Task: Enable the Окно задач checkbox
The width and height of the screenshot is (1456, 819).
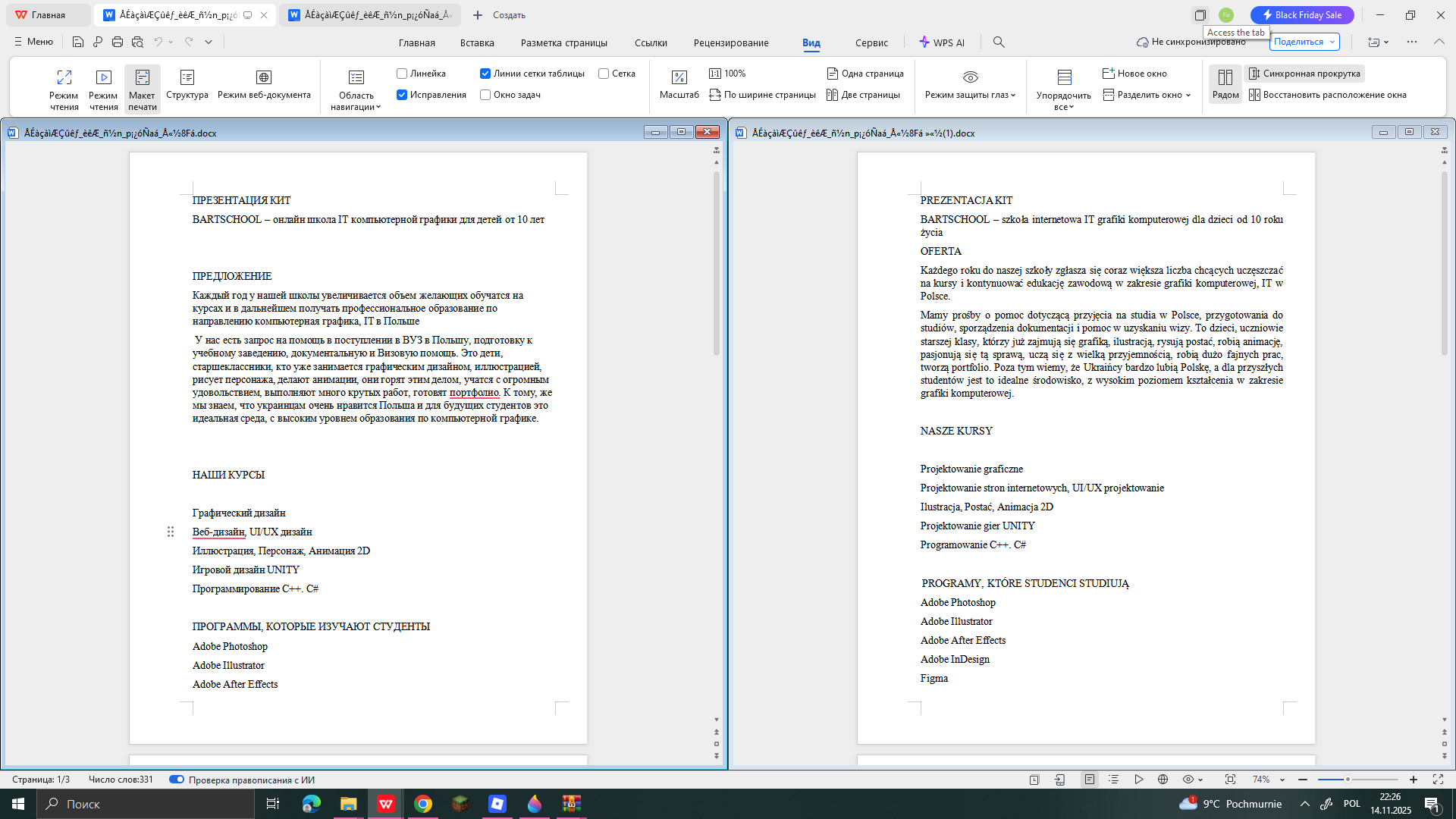Action: coord(485,95)
